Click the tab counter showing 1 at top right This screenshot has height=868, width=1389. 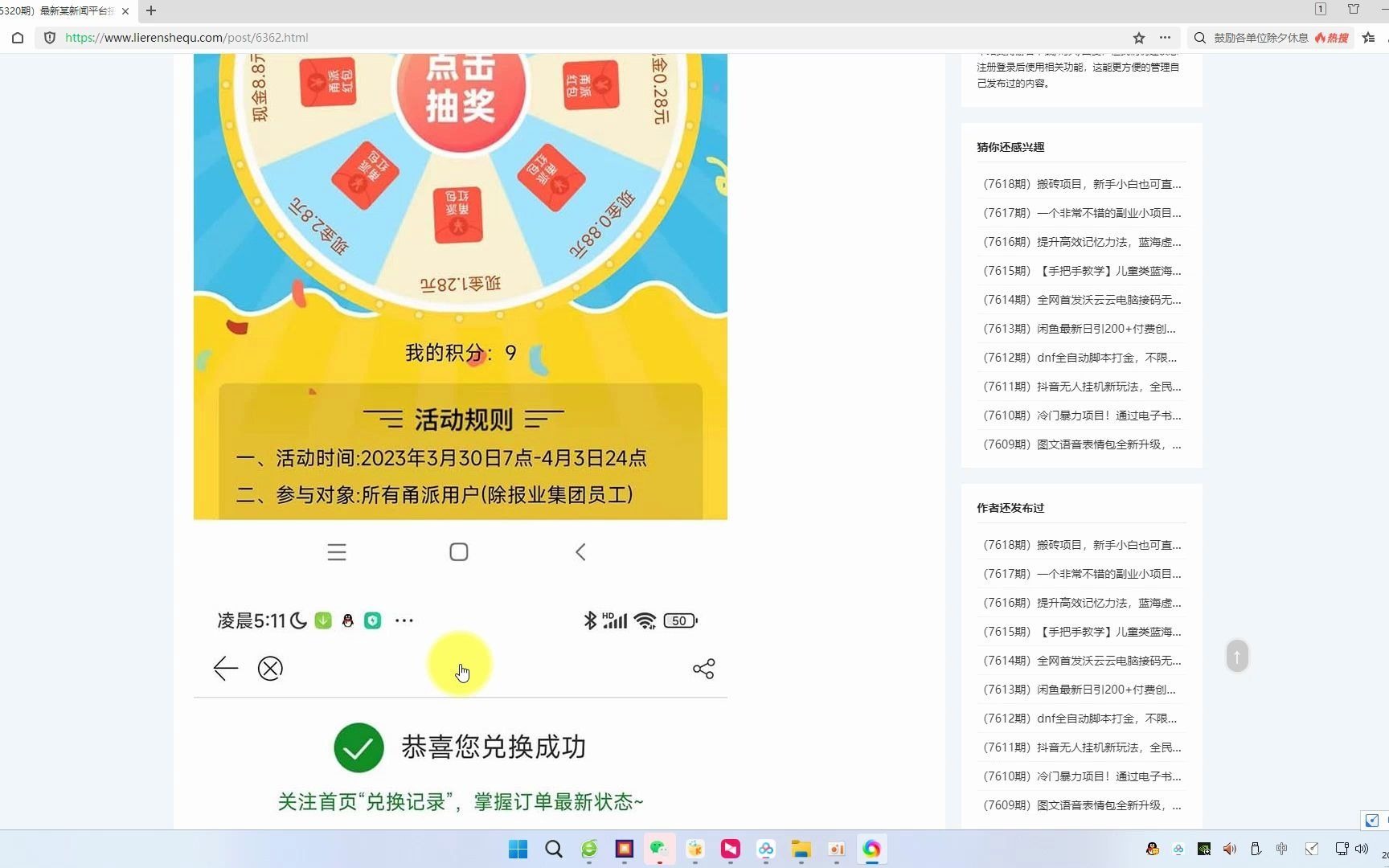pos(1319,10)
